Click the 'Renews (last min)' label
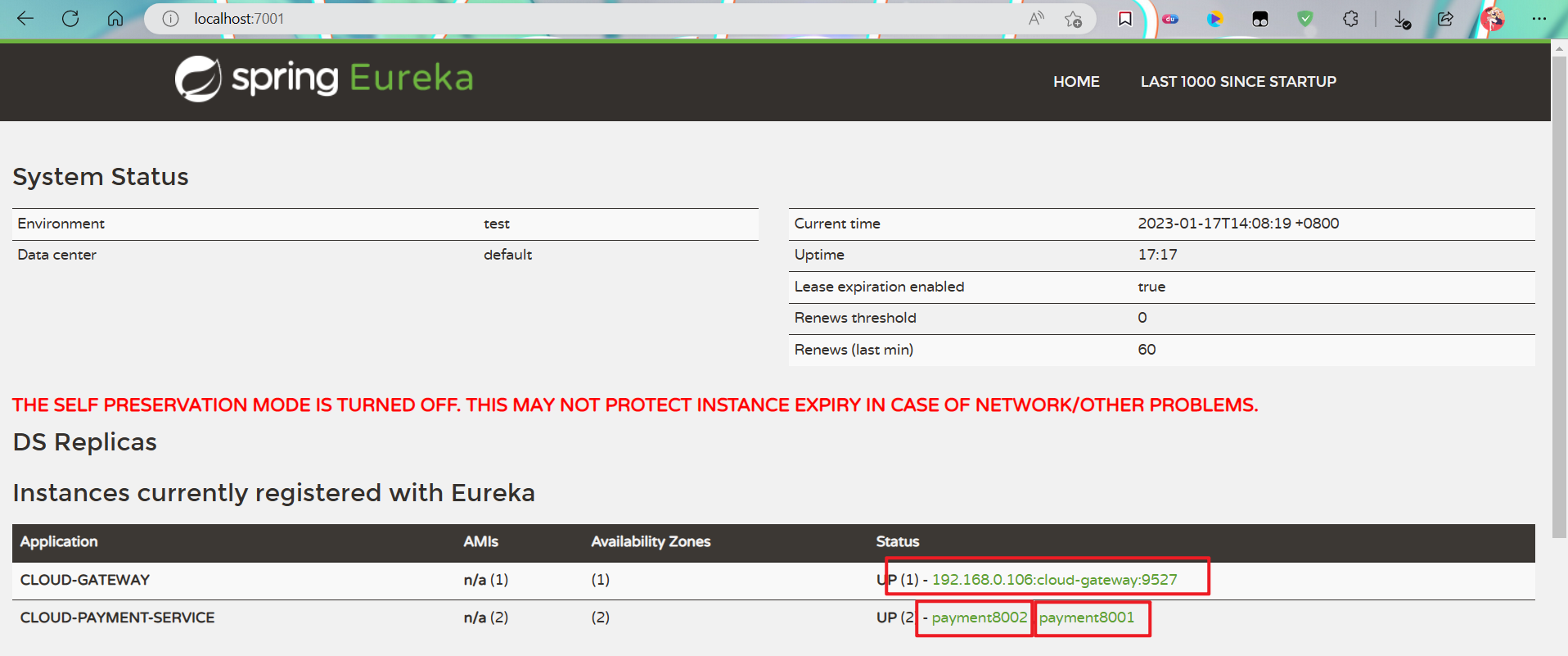1568x656 pixels. click(x=854, y=350)
